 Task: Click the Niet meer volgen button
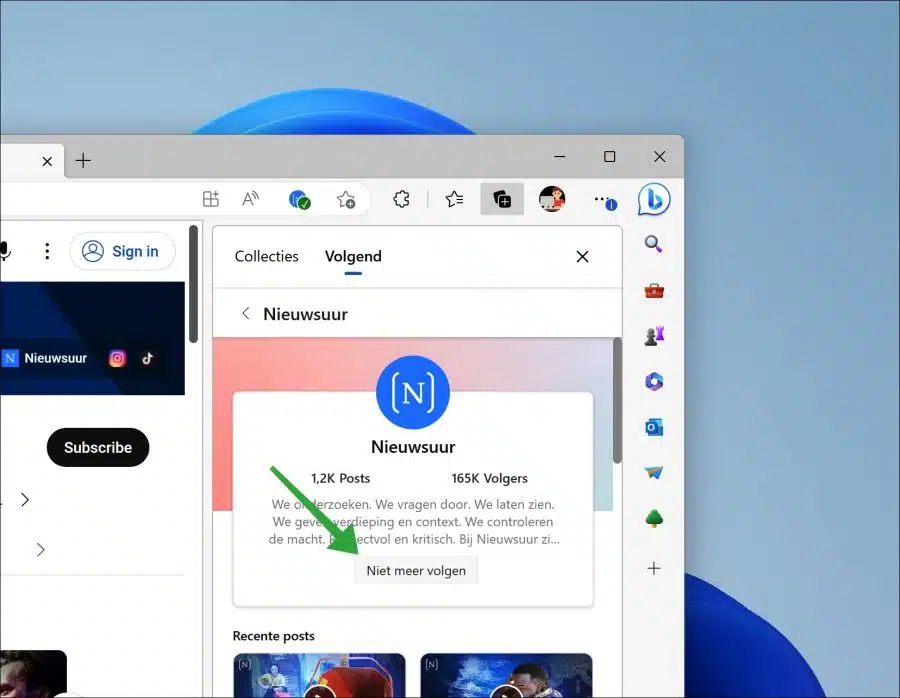pyautogui.click(x=416, y=571)
